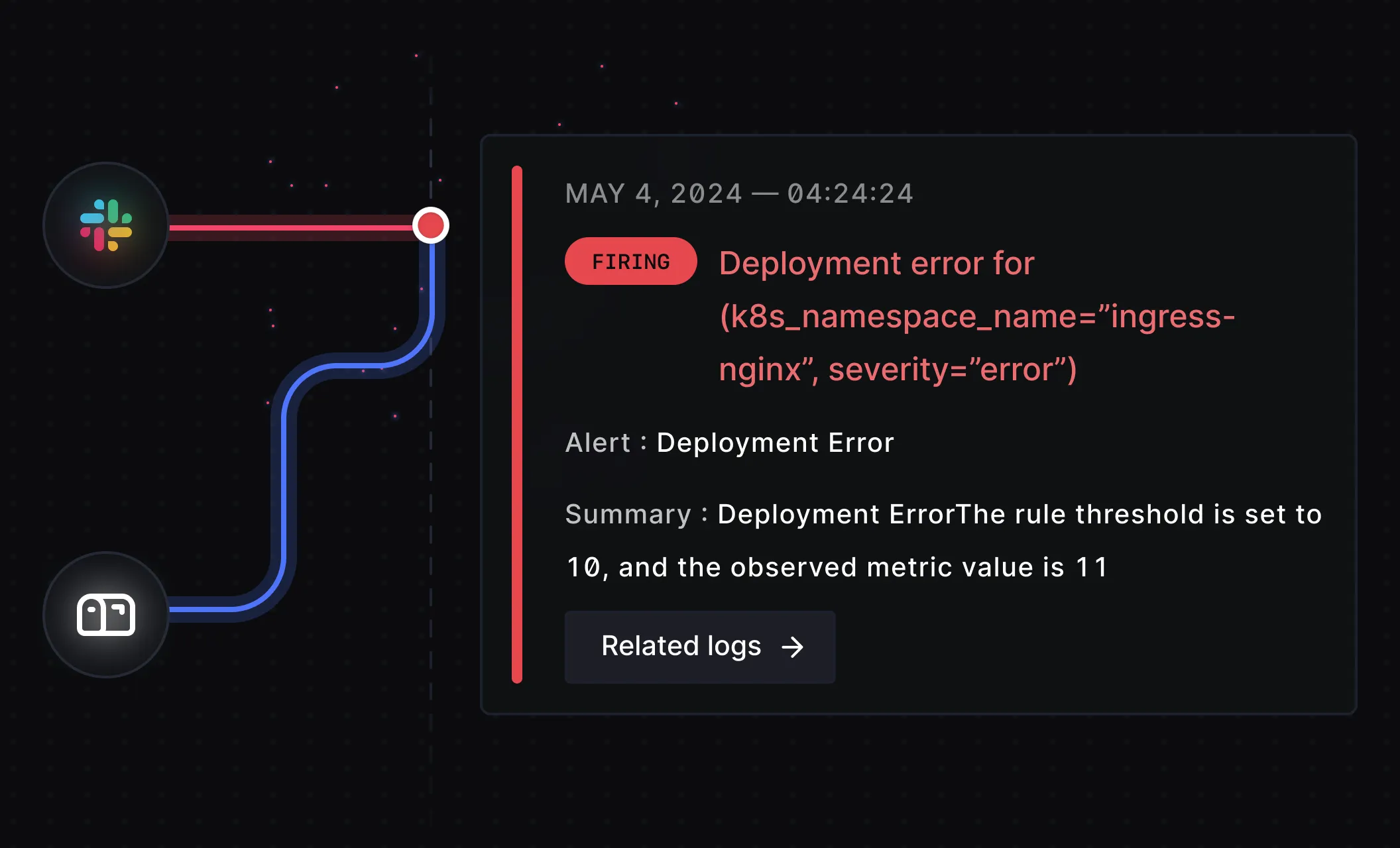Click the MAY 4, 2024 date text
Image resolution: width=1400 pixels, height=848 pixels.
[x=653, y=194]
